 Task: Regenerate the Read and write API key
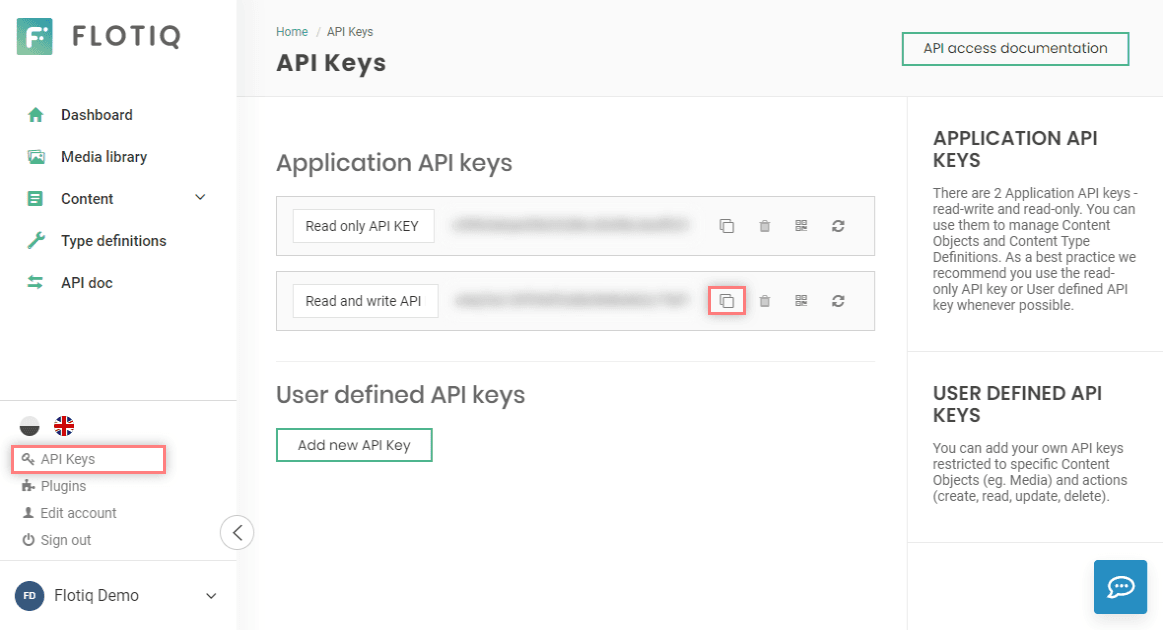click(x=838, y=301)
